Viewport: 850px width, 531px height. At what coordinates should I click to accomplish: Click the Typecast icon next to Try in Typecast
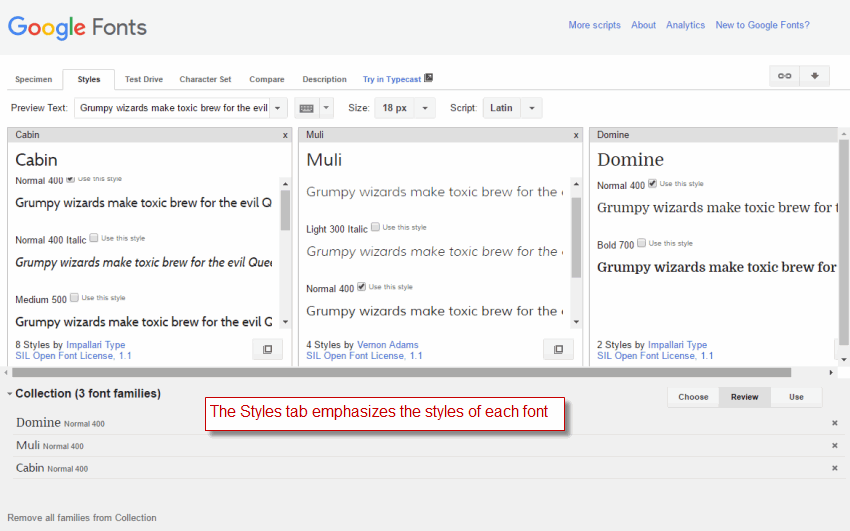click(x=428, y=78)
